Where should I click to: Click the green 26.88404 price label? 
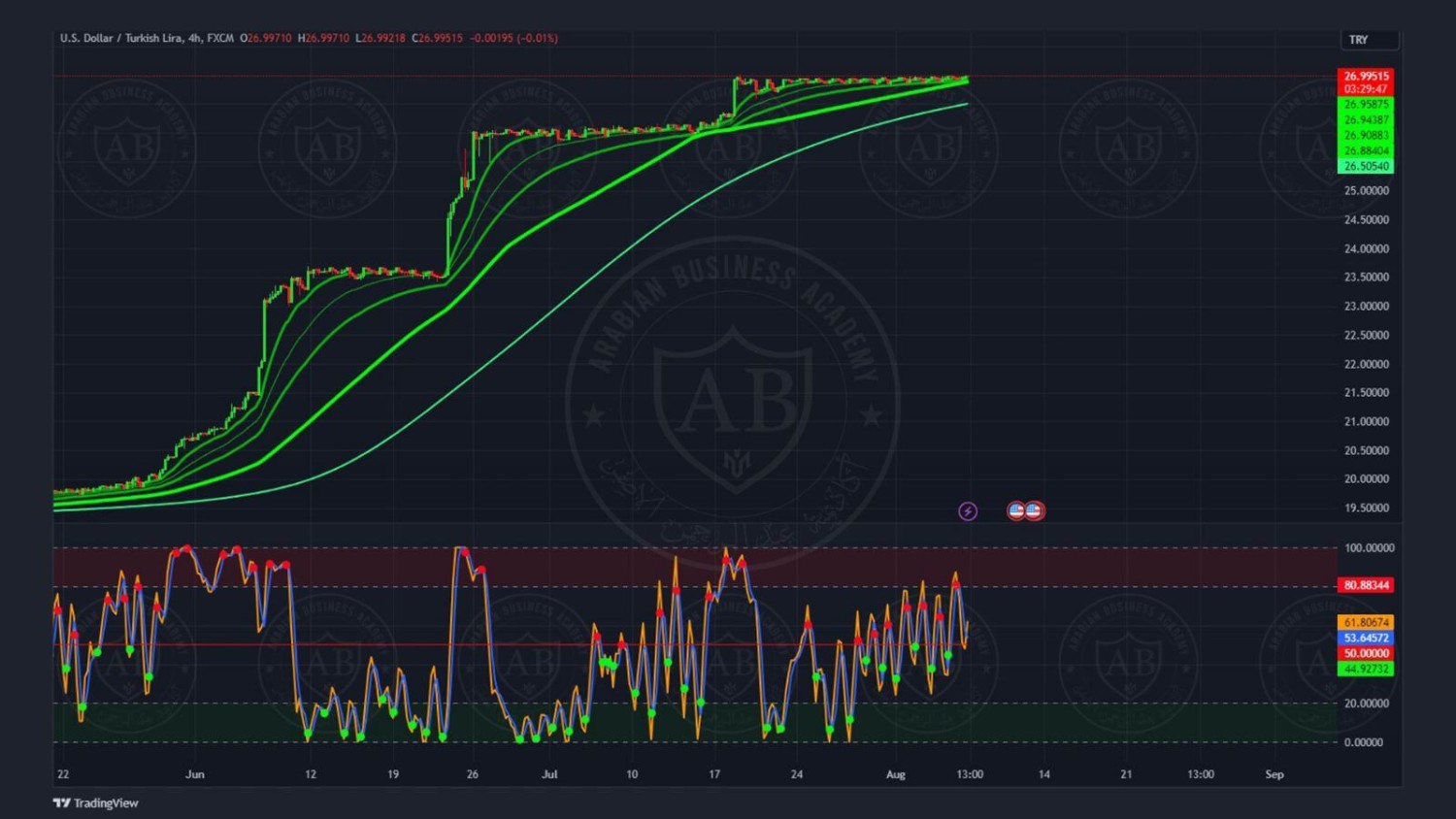click(1366, 150)
